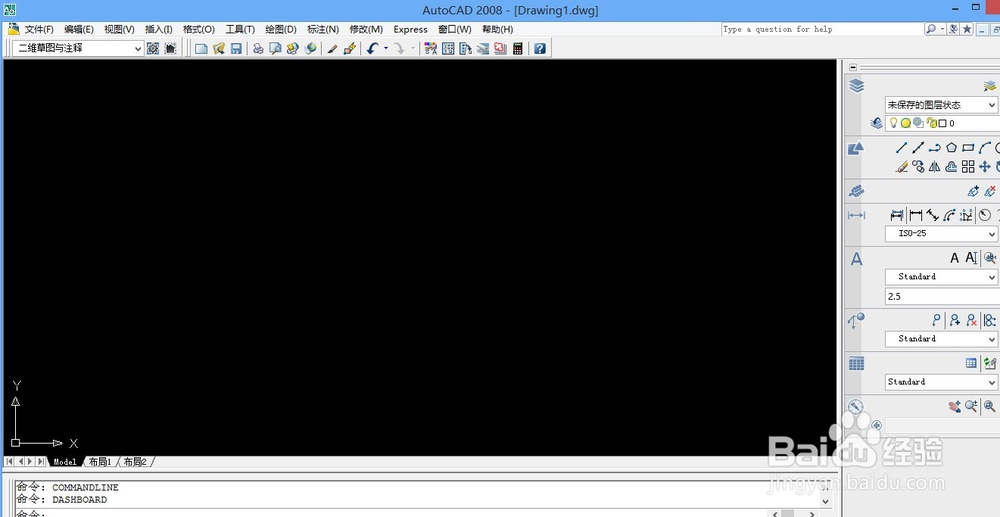The image size is (1000, 517).
Task: Open the Windows Calculator icon in toolbar
Action: pos(518,48)
